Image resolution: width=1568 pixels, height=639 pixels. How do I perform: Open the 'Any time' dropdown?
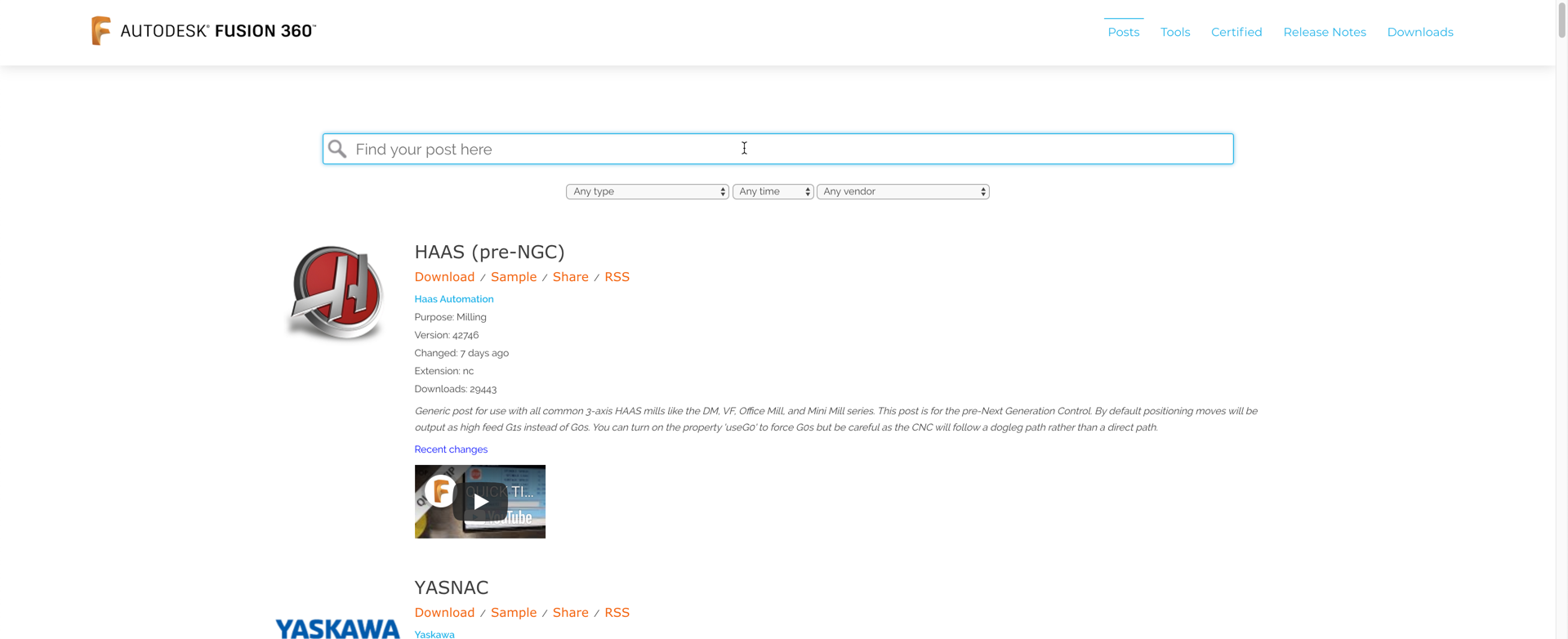point(773,191)
